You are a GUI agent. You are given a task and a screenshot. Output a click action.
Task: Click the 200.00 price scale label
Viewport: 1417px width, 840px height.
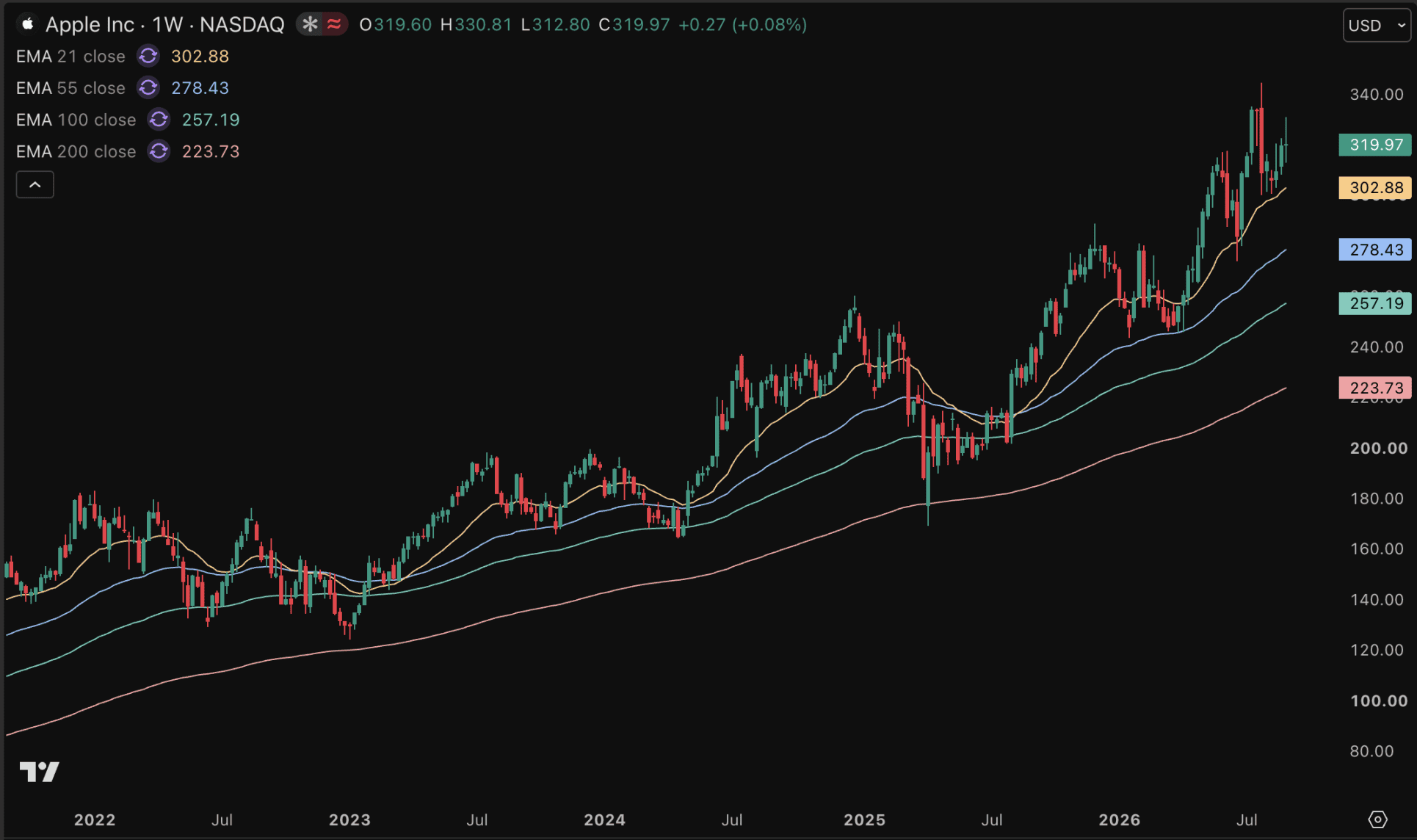(1379, 448)
